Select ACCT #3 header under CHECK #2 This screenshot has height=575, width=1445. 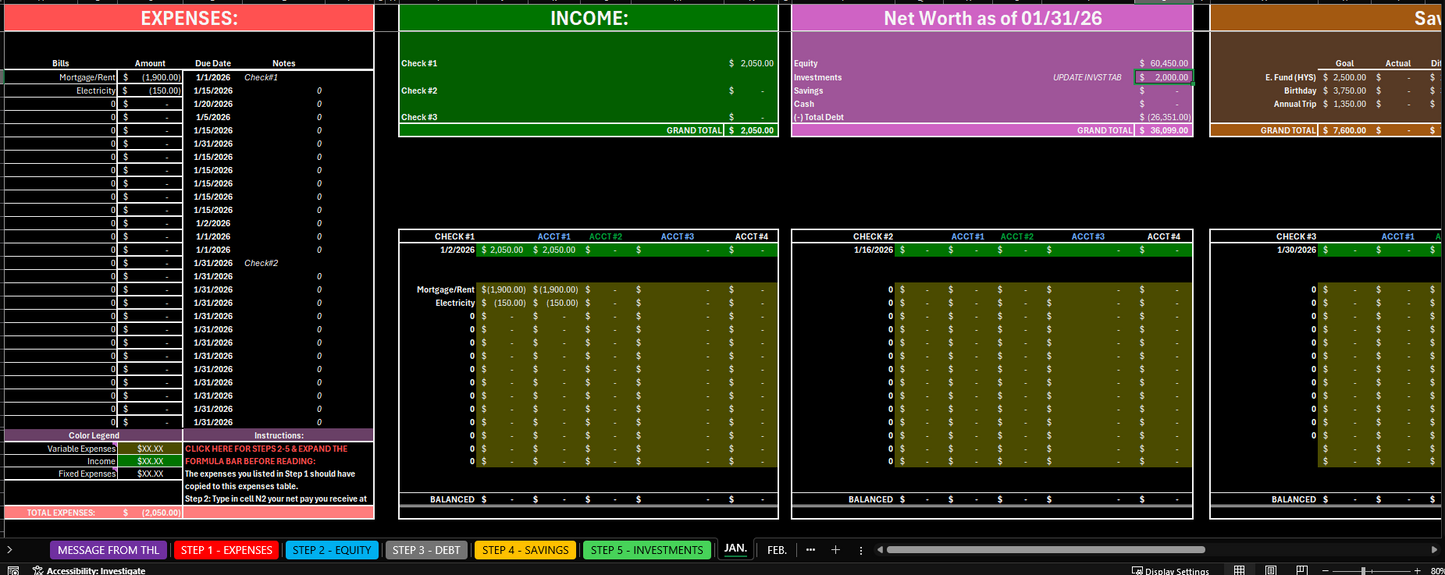pos(1088,237)
